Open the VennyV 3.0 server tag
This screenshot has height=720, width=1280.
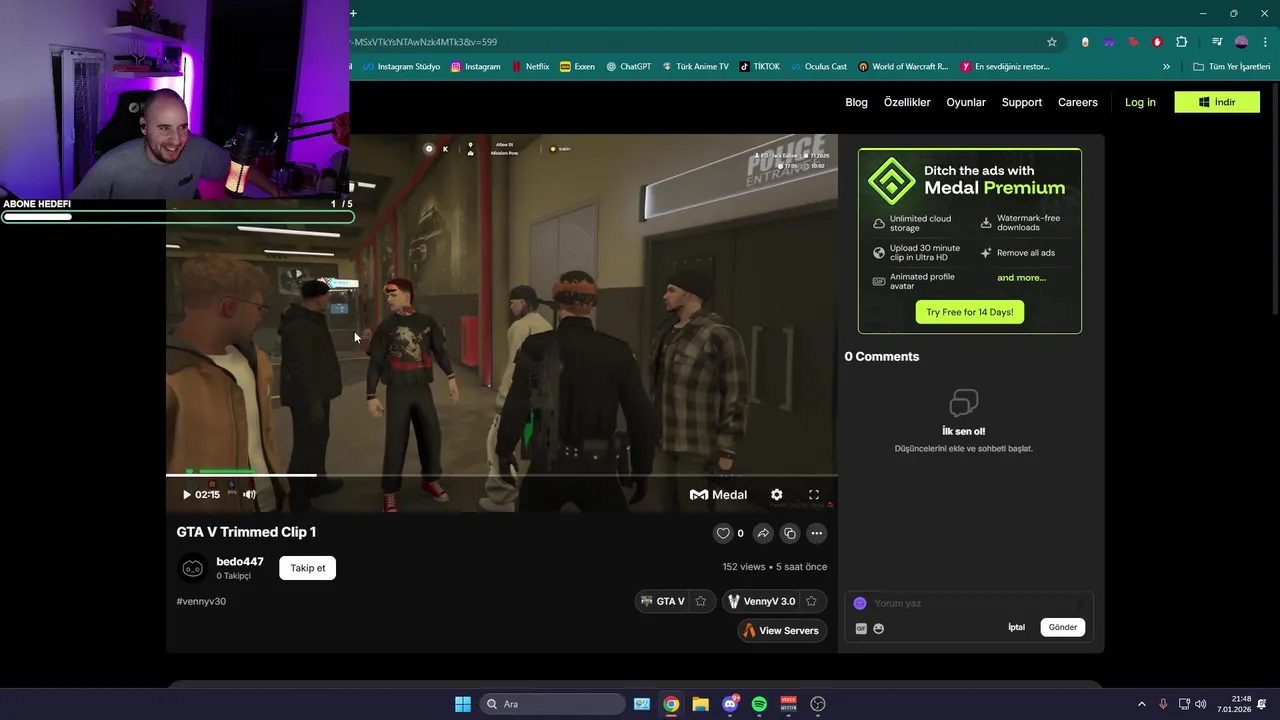pyautogui.click(x=762, y=601)
